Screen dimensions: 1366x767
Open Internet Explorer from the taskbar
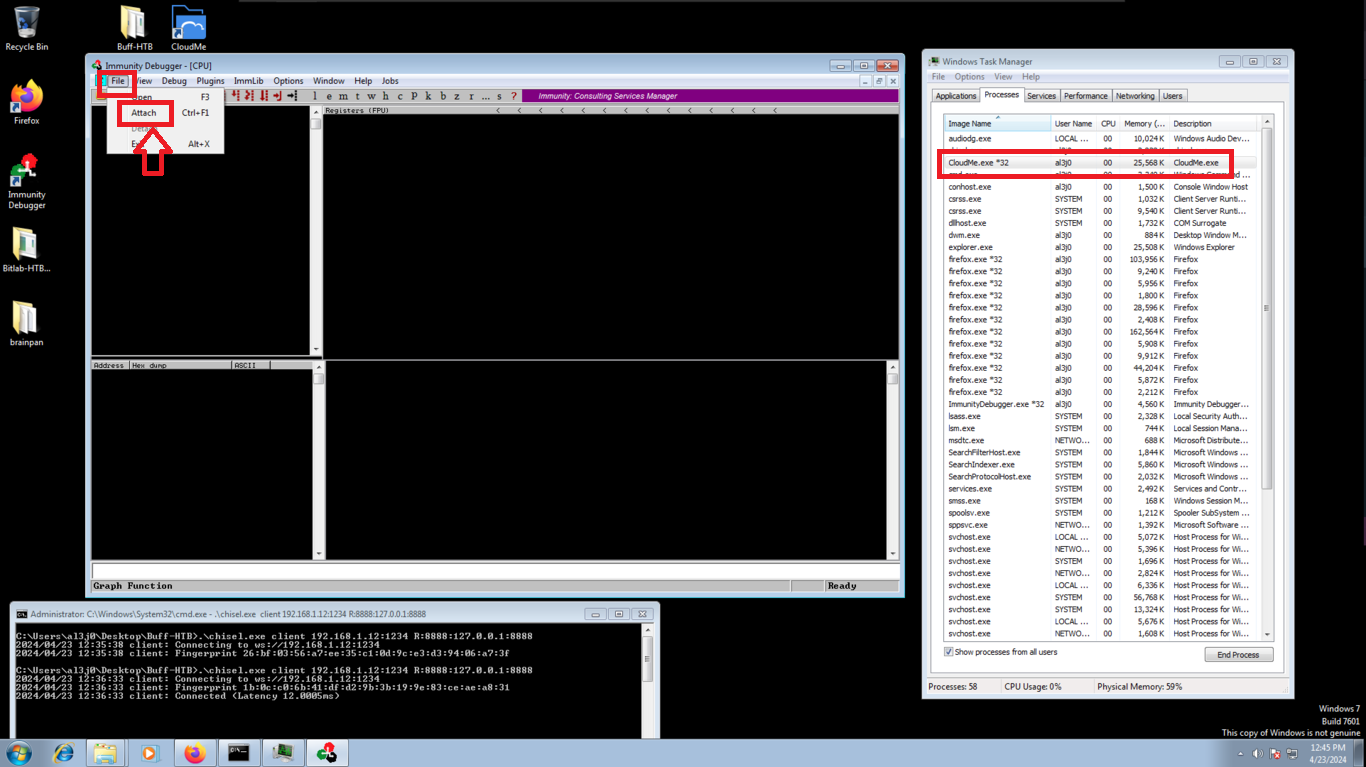pos(64,753)
